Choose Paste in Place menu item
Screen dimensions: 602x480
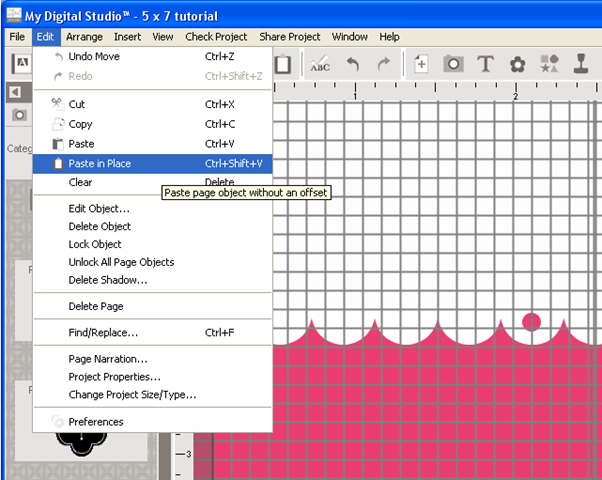coord(153,164)
